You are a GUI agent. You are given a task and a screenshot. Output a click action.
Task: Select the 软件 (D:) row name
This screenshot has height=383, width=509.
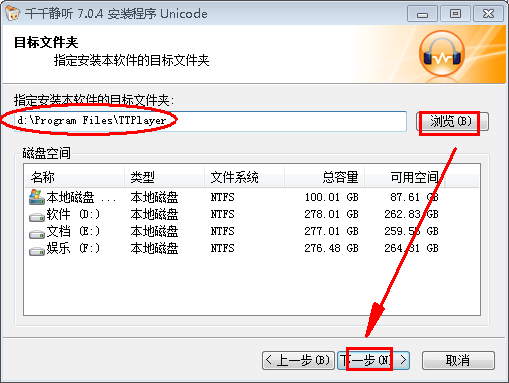(x=73, y=214)
